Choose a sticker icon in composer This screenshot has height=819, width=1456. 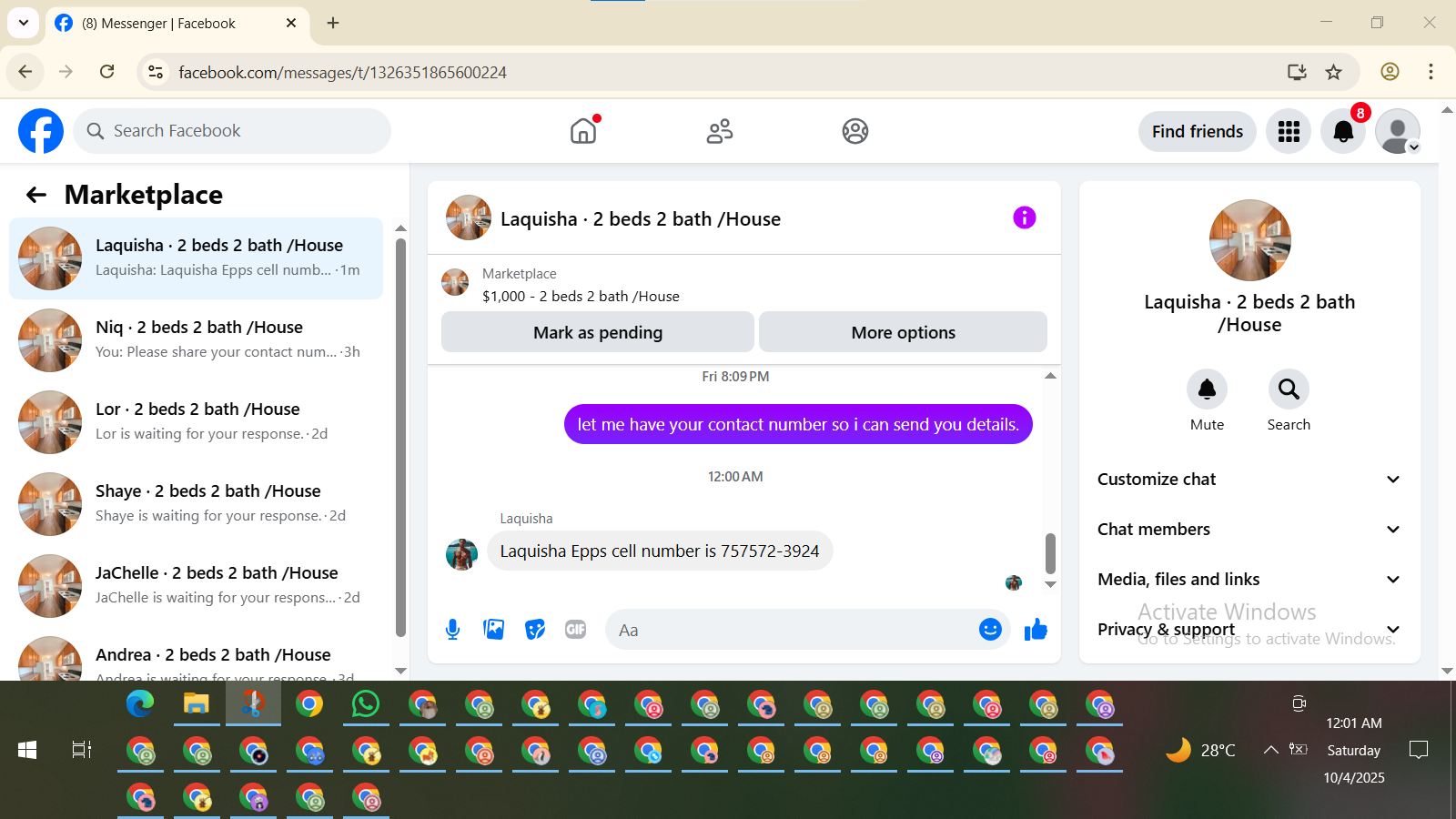click(535, 630)
